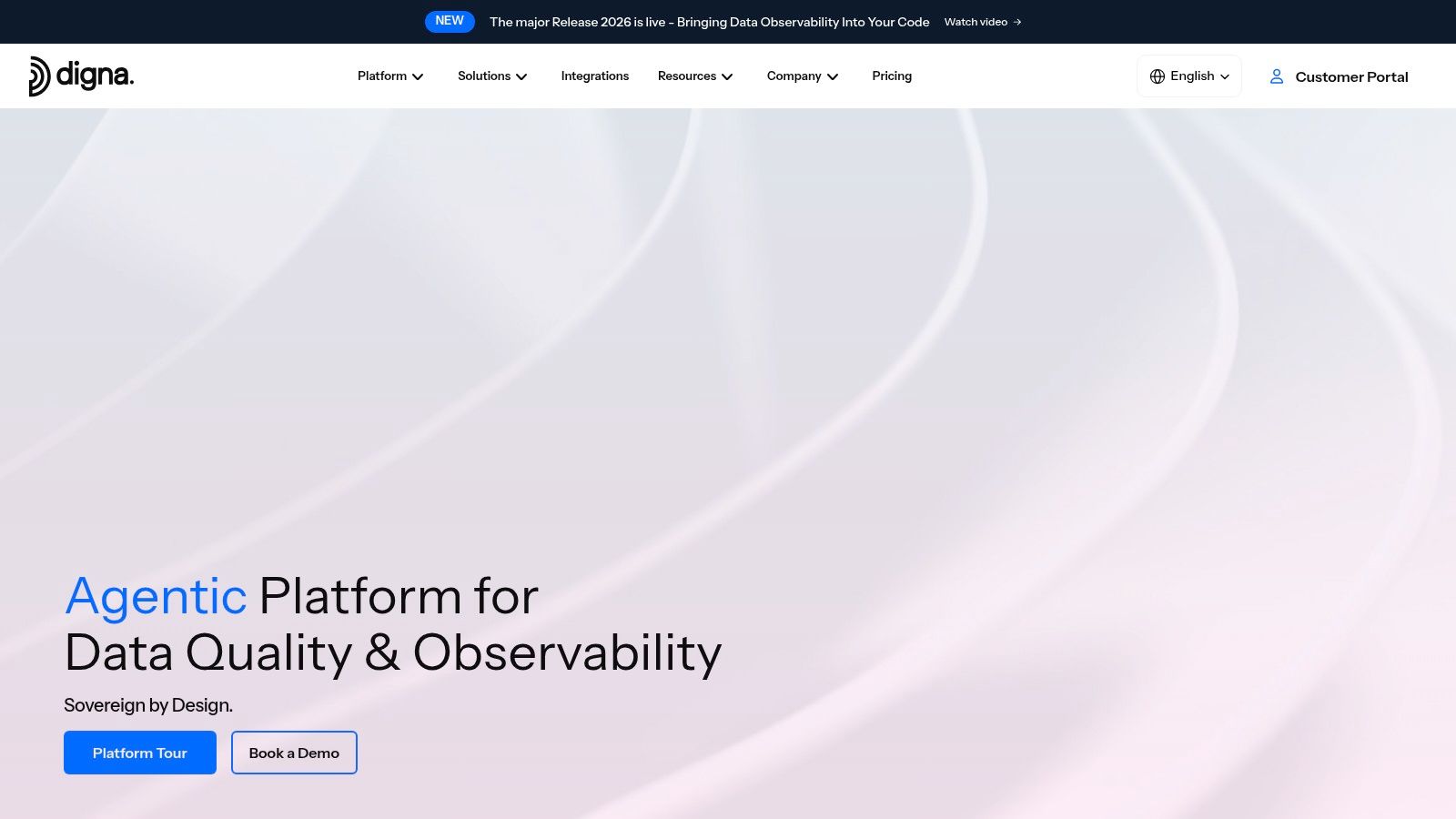Click the Platform Tour button
The width and height of the screenshot is (1456, 819).
[x=140, y=753]
